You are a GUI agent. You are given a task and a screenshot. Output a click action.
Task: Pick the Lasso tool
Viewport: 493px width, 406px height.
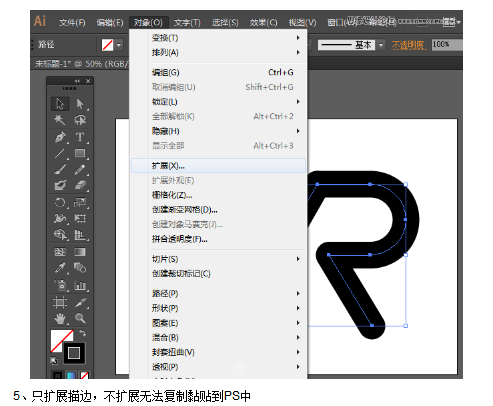(x=80, y=120)
